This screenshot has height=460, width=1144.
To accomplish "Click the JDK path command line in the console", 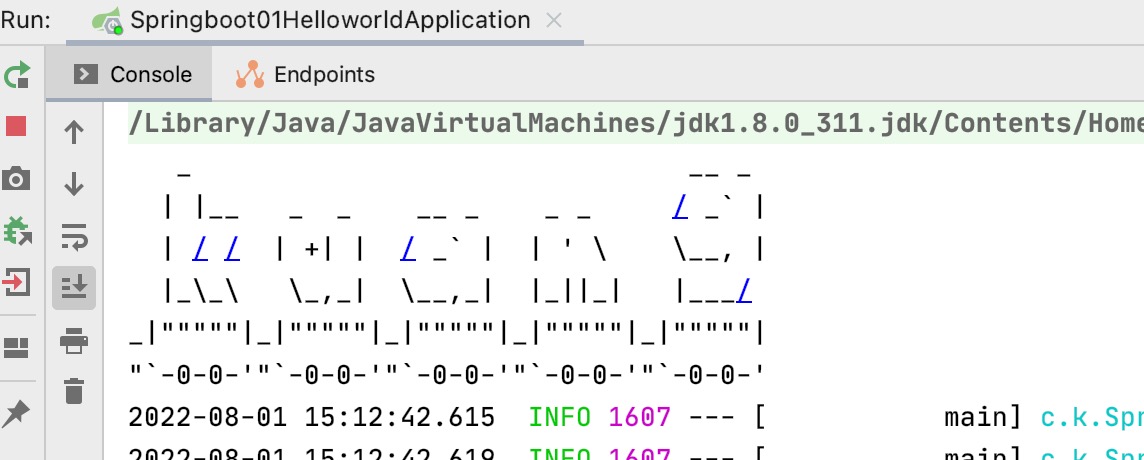I will click(635, 124).
